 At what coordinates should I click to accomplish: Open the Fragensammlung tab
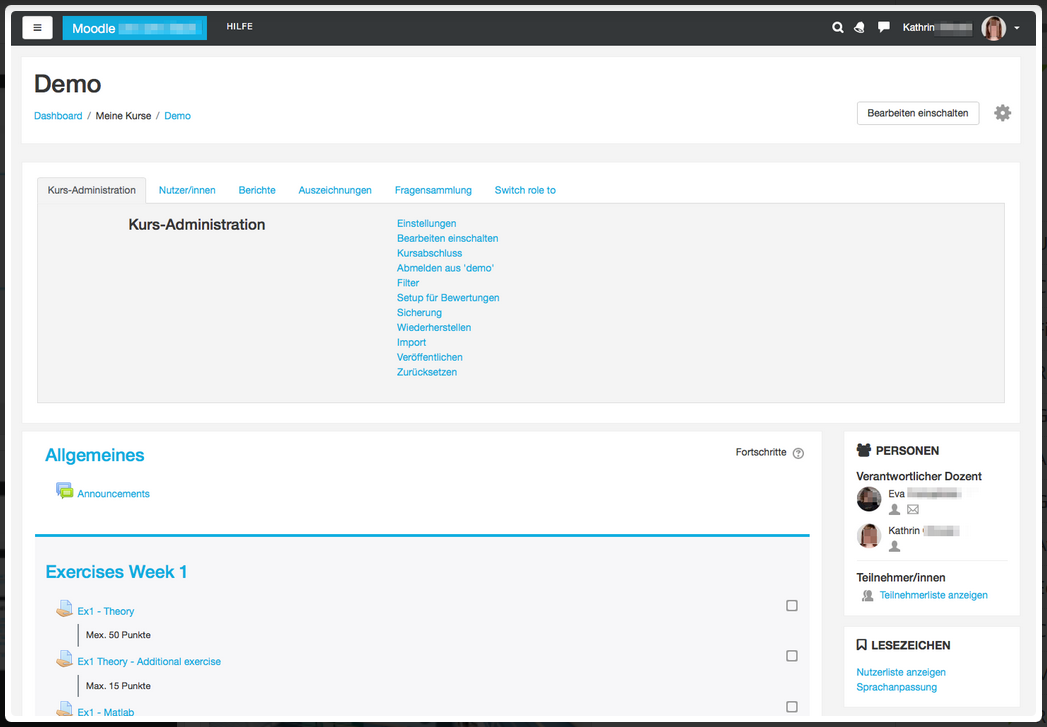tap(433, 190)
